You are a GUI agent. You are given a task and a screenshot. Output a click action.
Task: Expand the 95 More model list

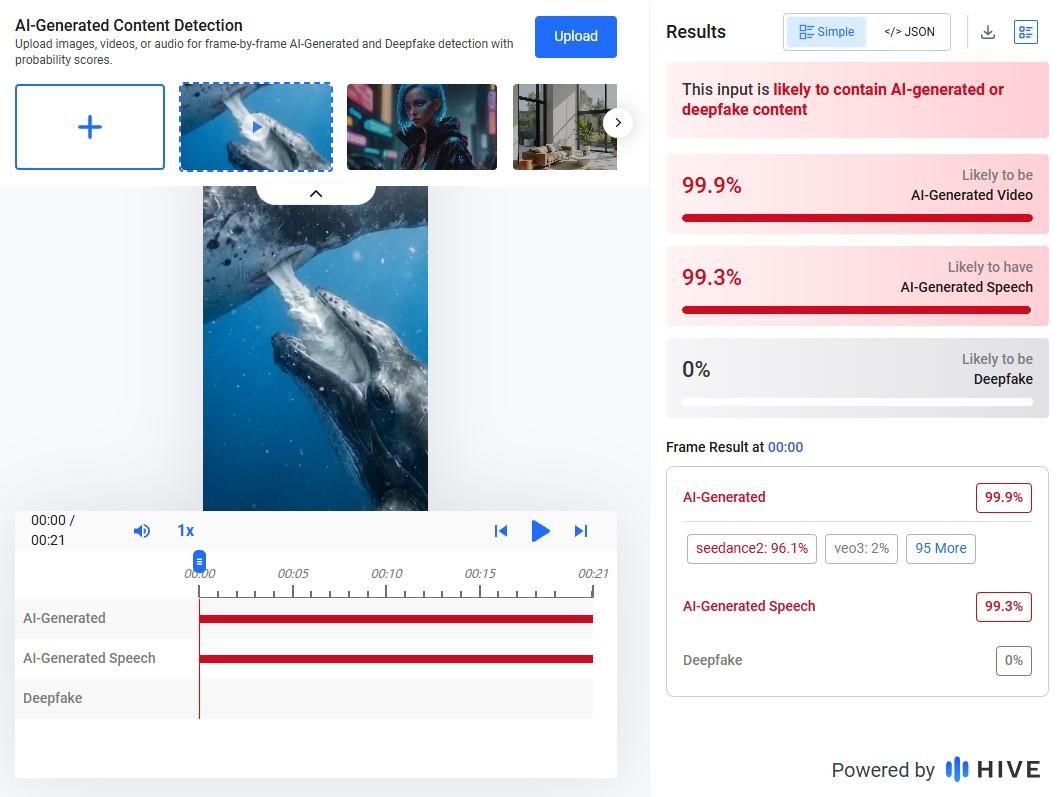pyautogui.click(x=940, y=548)
